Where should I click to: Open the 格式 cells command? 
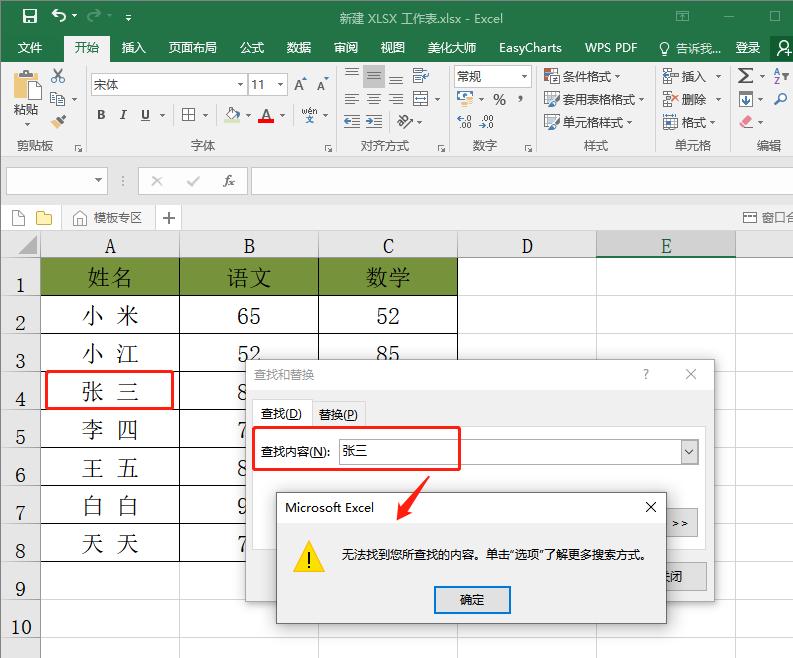click(x=689, y=122)
